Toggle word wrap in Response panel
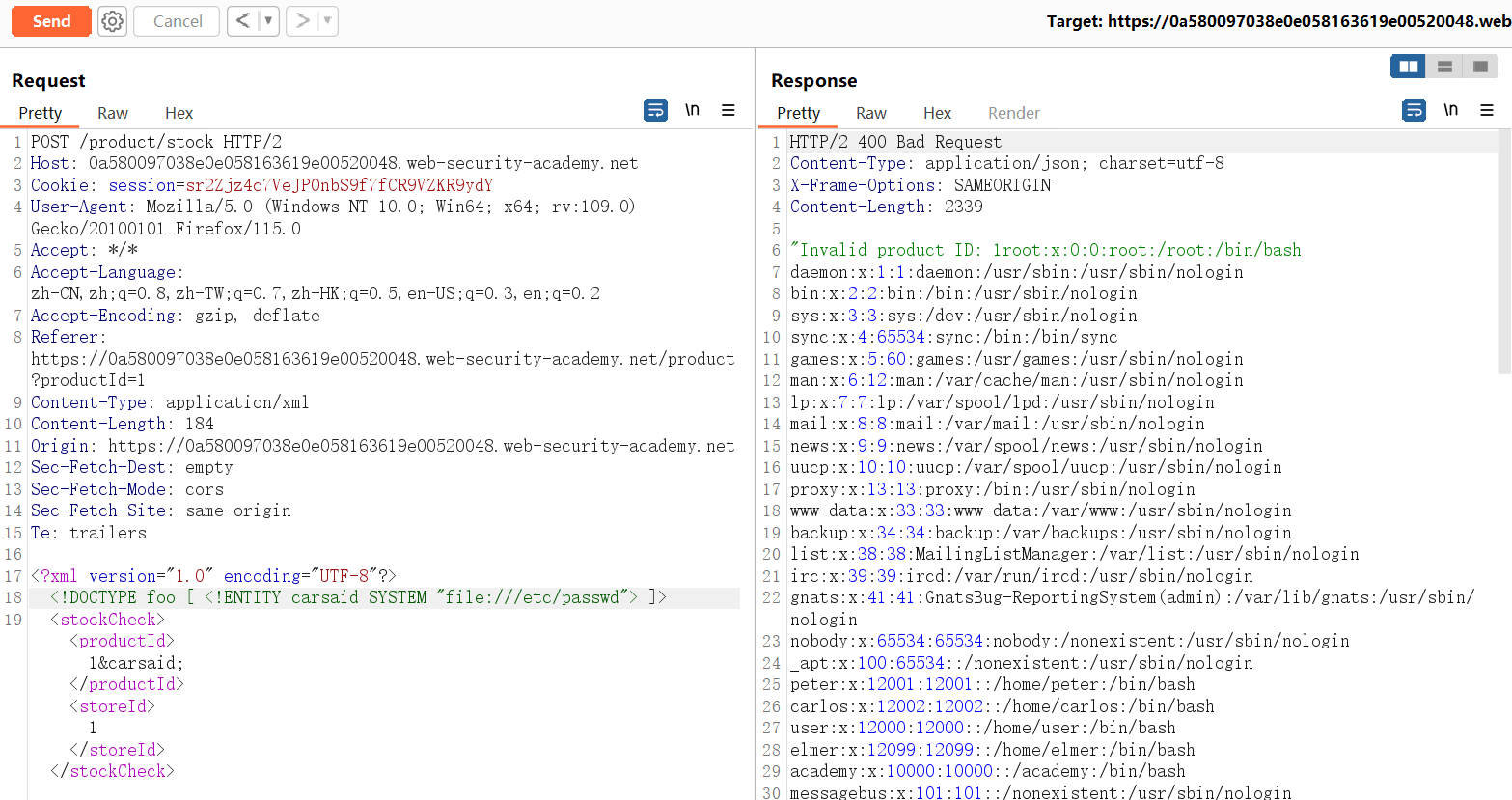This screenshot has width=1512, height=800. 1414,110
